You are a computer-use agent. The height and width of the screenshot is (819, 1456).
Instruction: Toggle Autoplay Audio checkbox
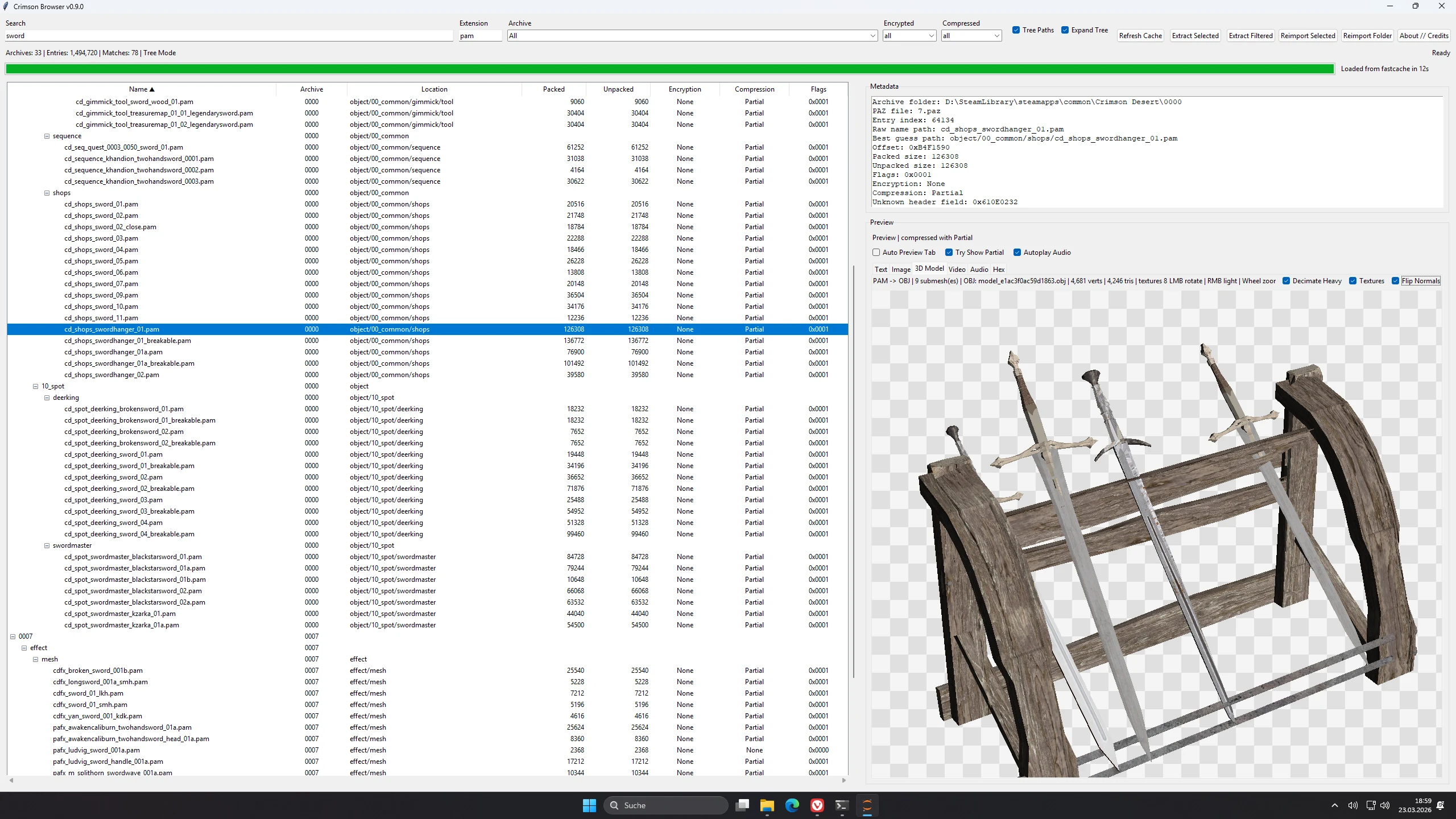(1017, 253)
